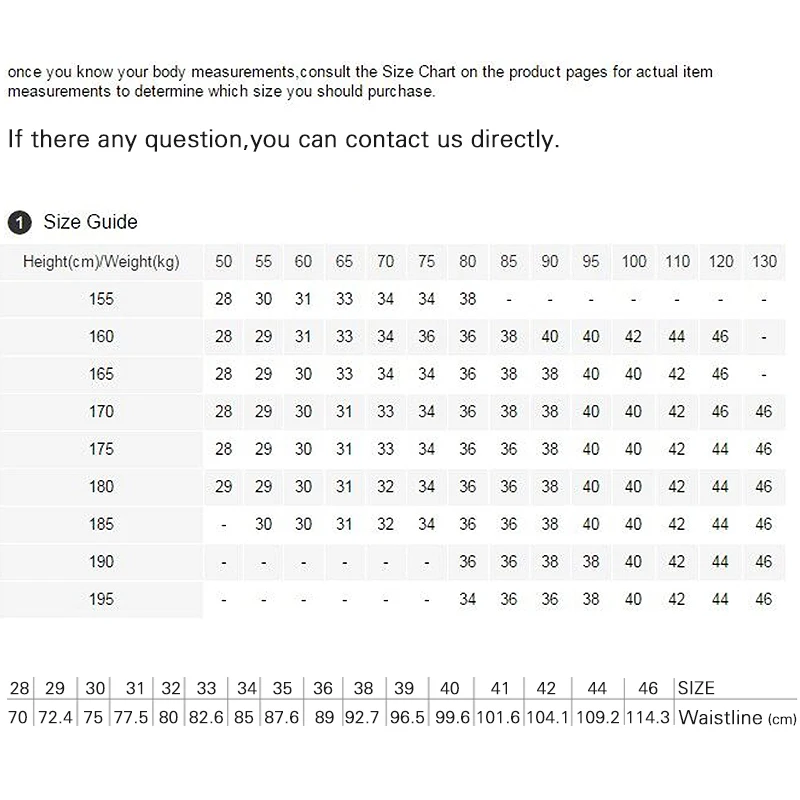Viewport: 800px width, 800px height.
Task: Click the SIZE label in waistline table
Action: coord(696,688)
